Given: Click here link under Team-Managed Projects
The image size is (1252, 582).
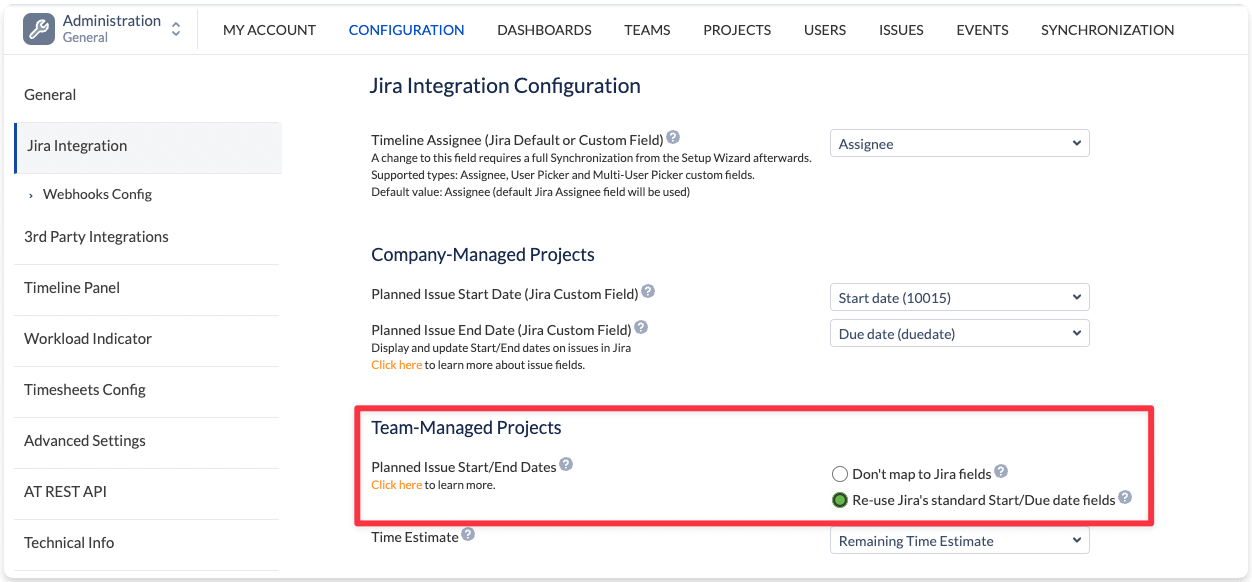Looking at the screenshot, I should 396,485.
